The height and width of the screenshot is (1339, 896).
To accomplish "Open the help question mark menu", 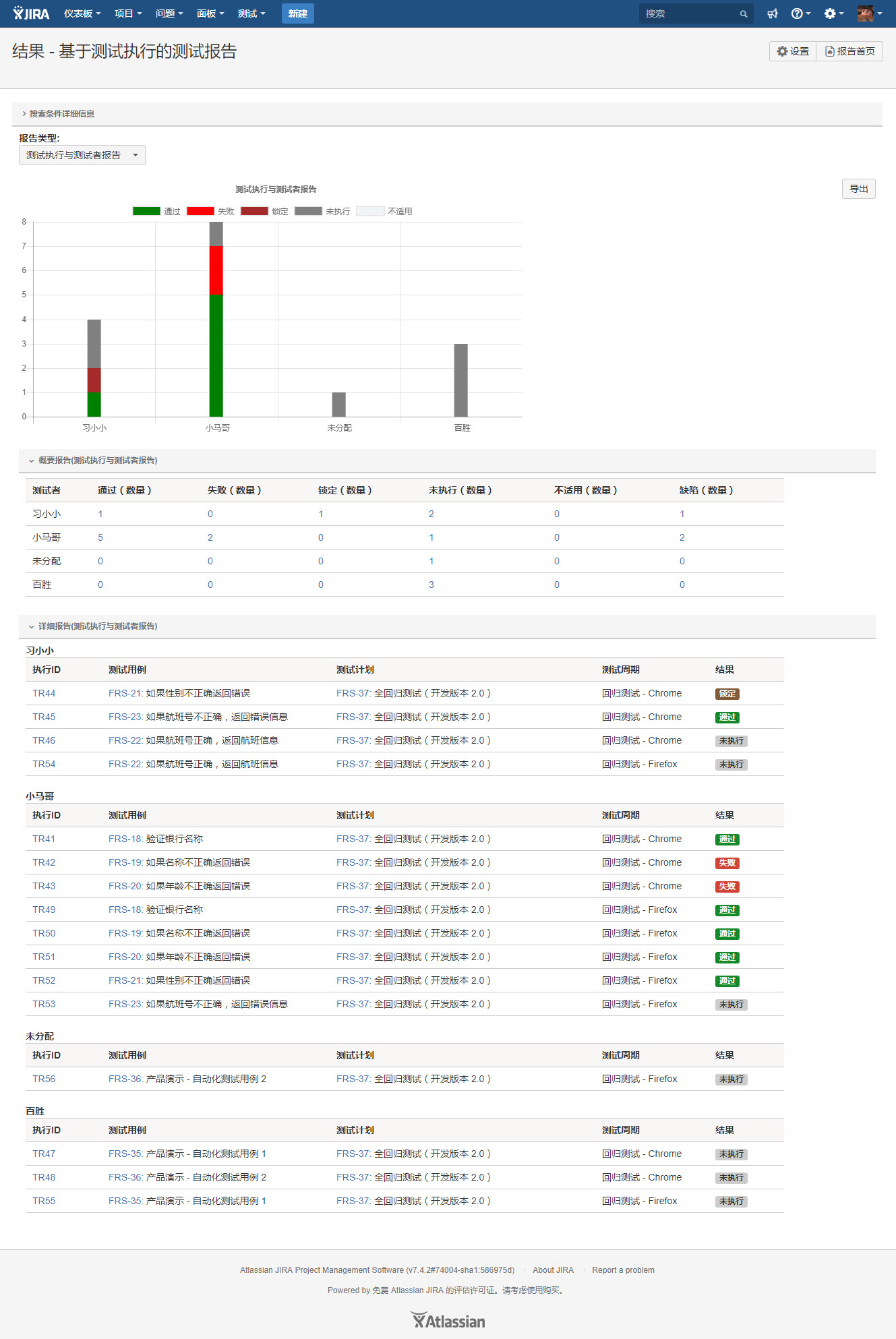I will point(800,13).
